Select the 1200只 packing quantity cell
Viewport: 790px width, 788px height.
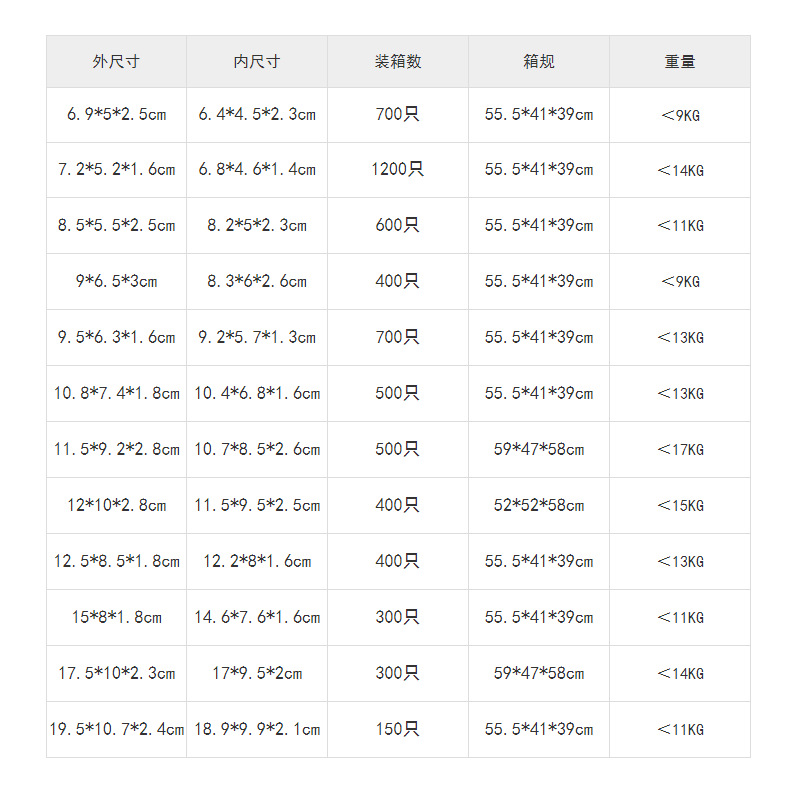(x=398, y=170)
